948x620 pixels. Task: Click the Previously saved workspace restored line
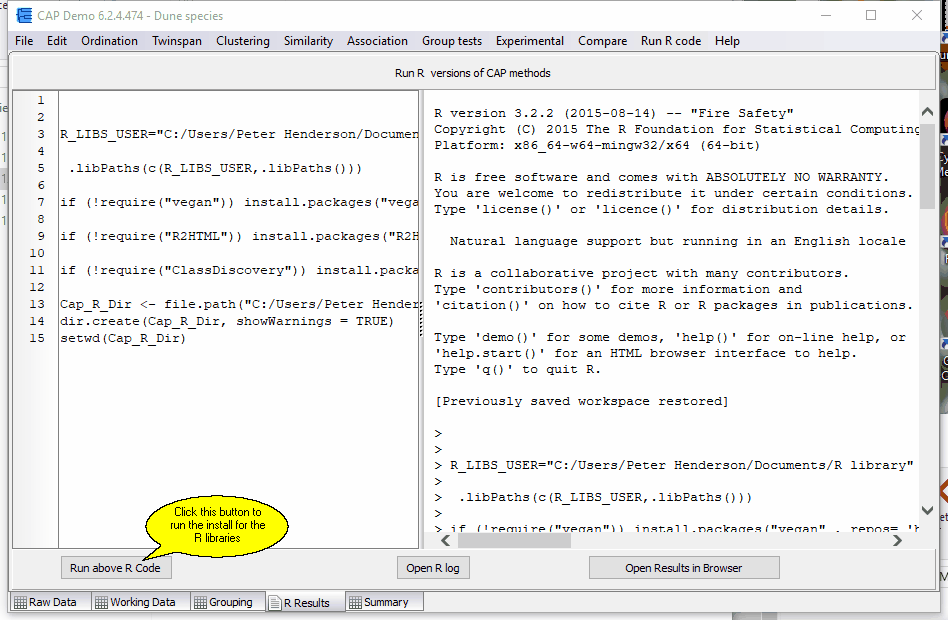point(582,401)
